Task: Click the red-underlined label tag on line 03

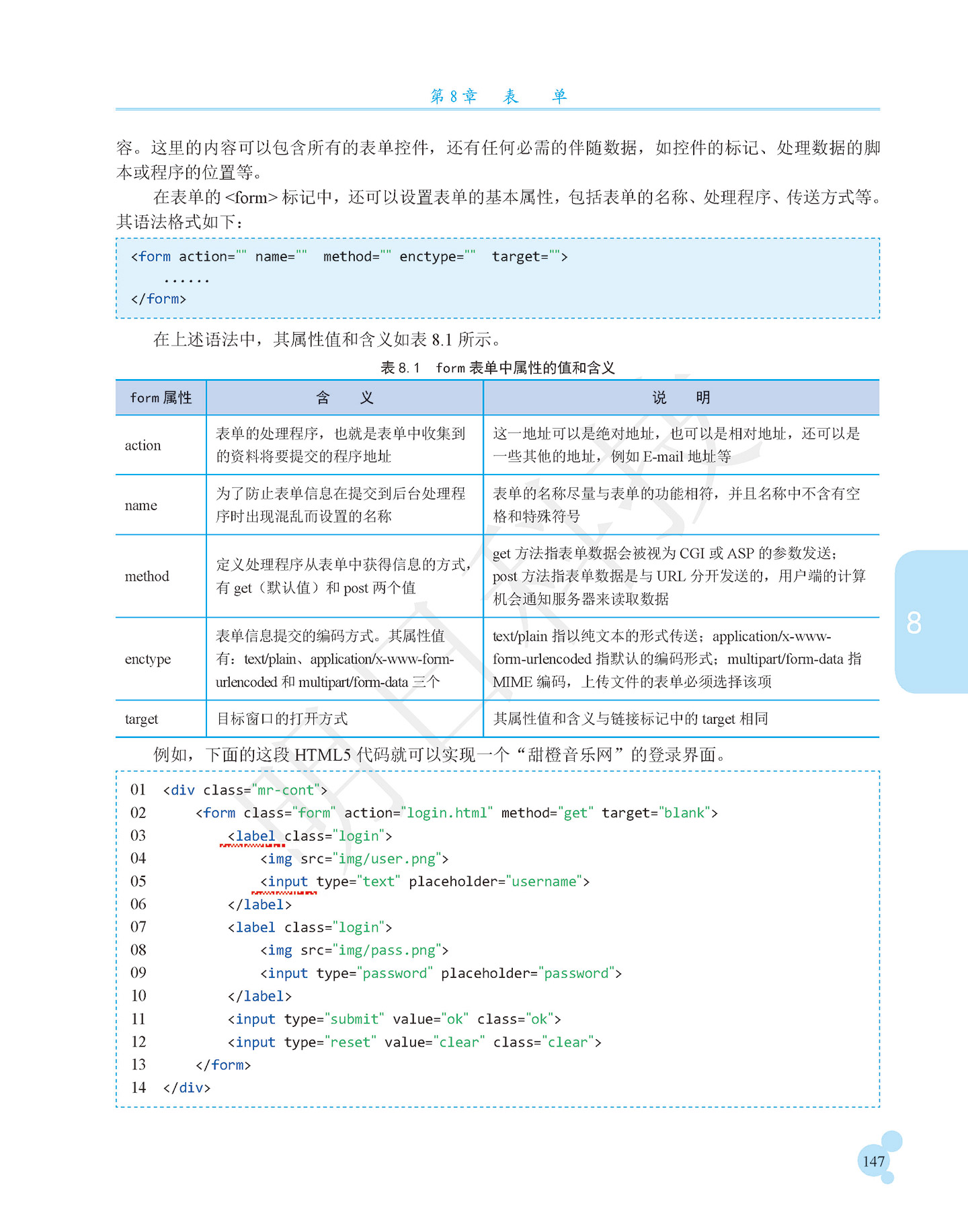Action: (x=251, y=836)
